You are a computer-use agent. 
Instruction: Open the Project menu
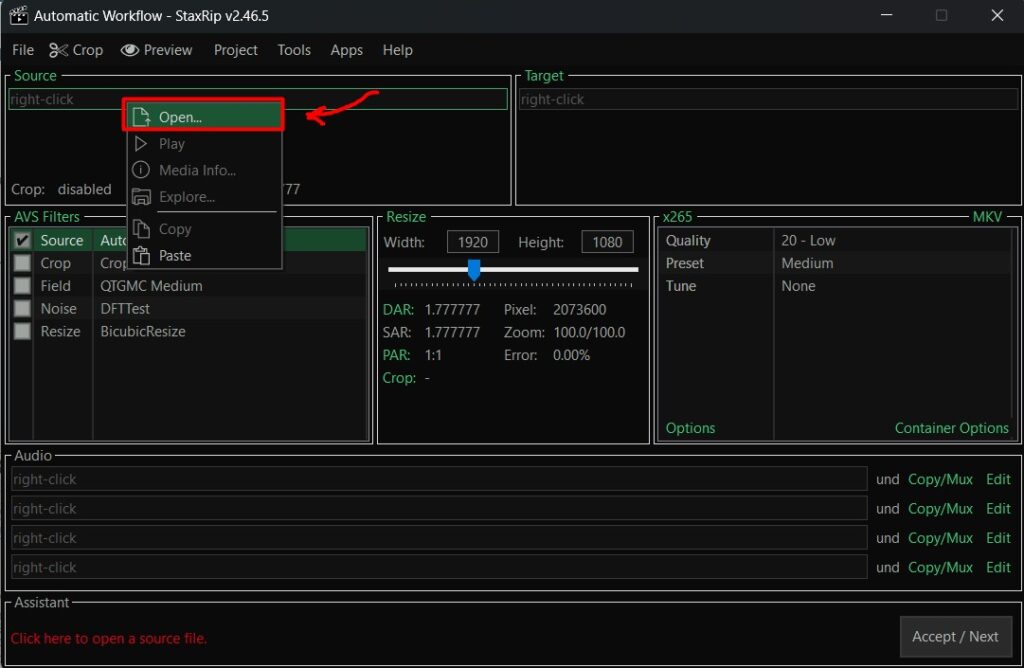tap(235, 50)
